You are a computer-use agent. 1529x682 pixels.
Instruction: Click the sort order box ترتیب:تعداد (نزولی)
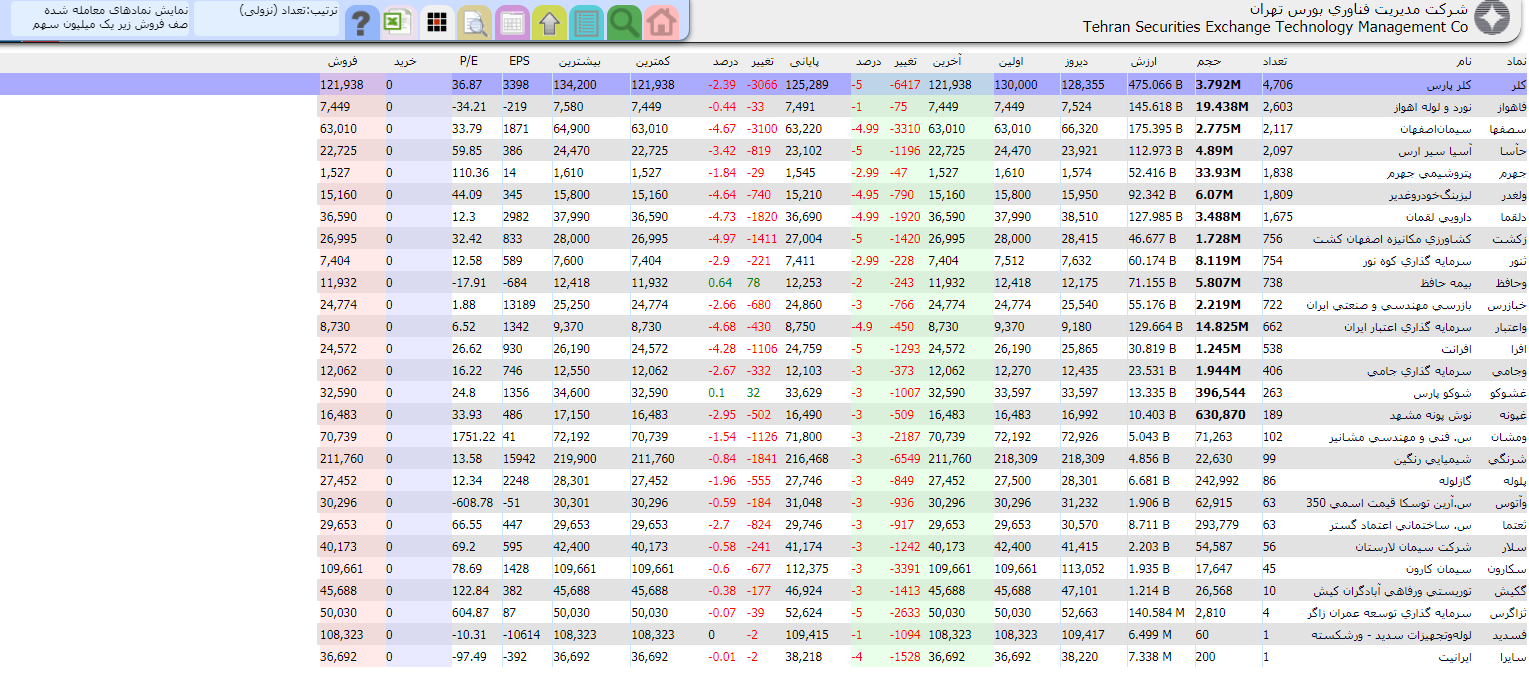[267, 19]
